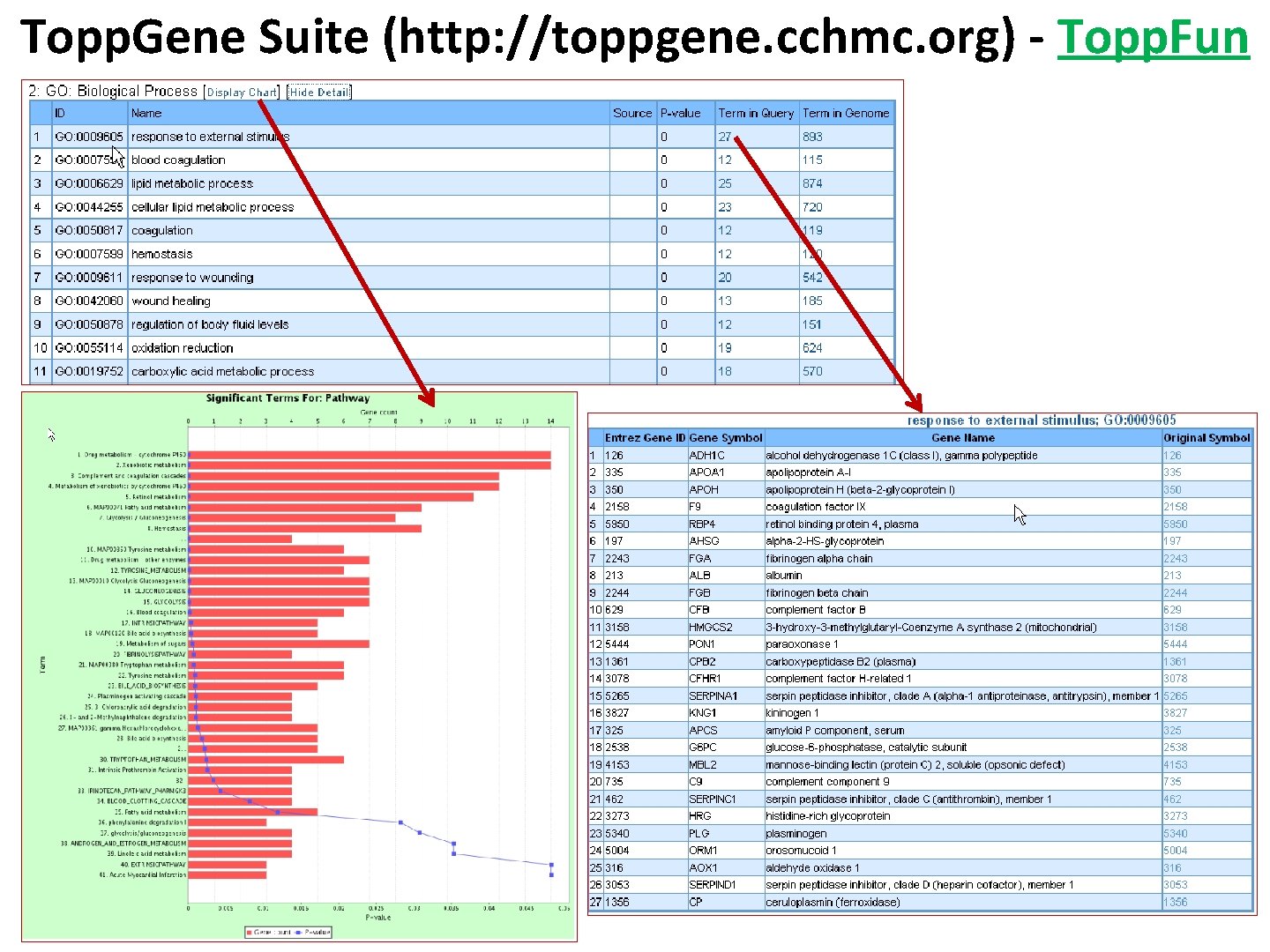Select the GO:0009605 ID cell
This screenshot has height=952, width=1270.
click(x=89, y=137)
